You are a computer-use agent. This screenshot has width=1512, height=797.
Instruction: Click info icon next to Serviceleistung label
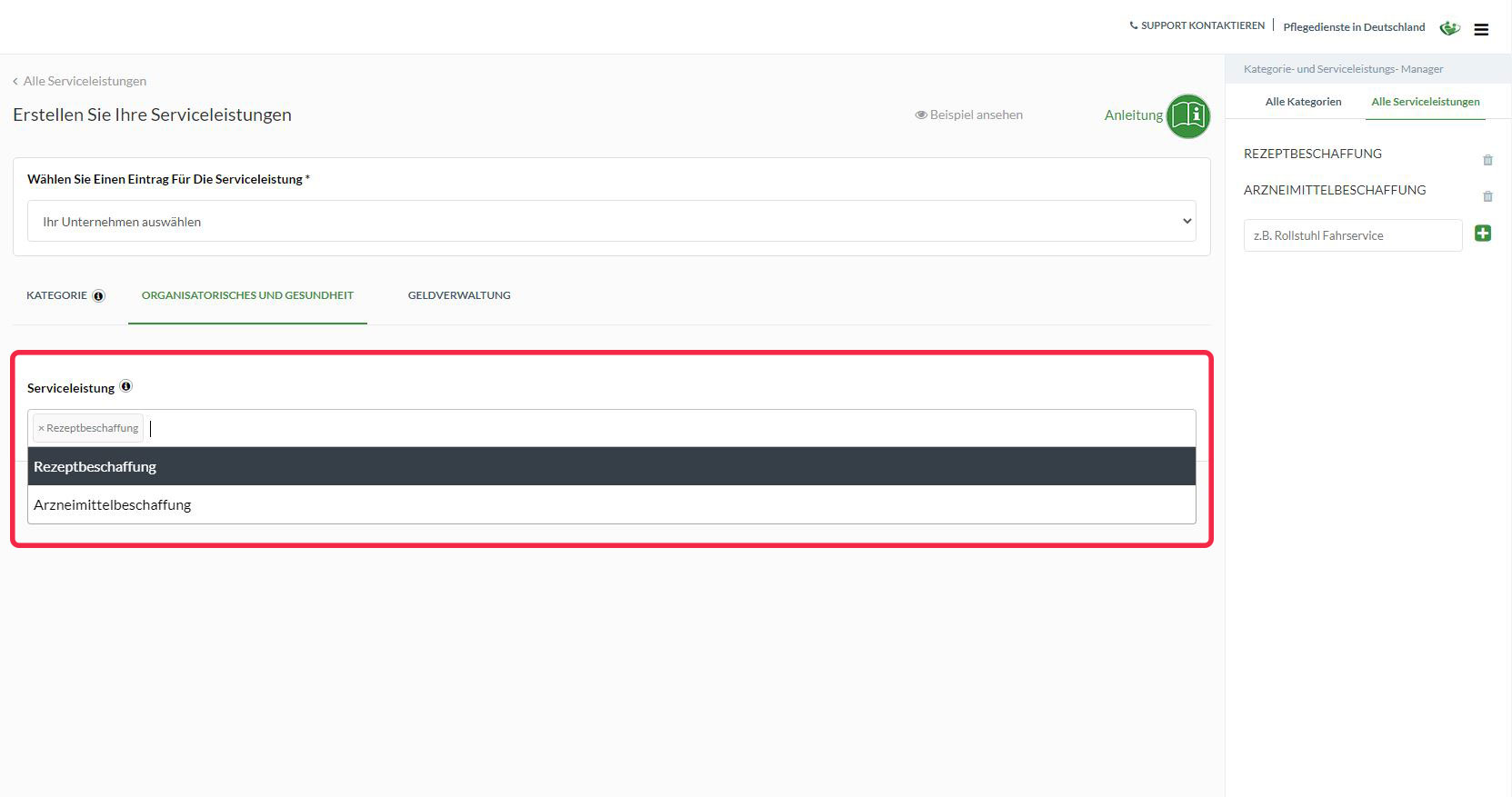tap(126, 386)
